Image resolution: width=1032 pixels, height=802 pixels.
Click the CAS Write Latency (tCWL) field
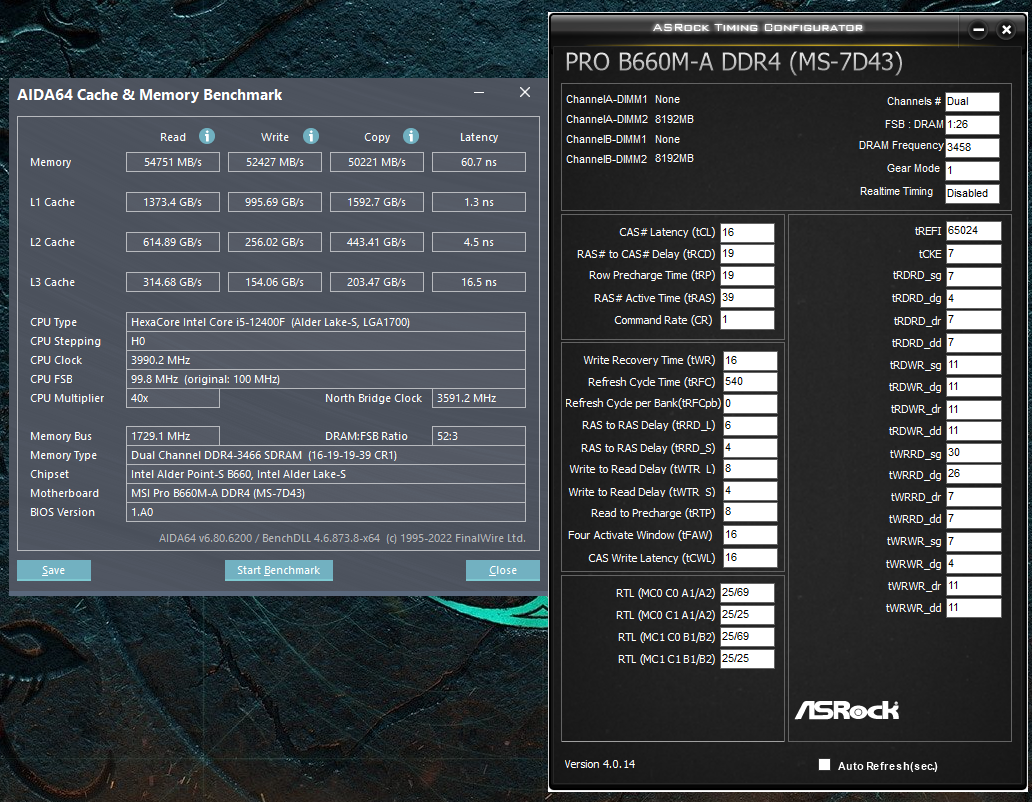(x=750, y=558)
